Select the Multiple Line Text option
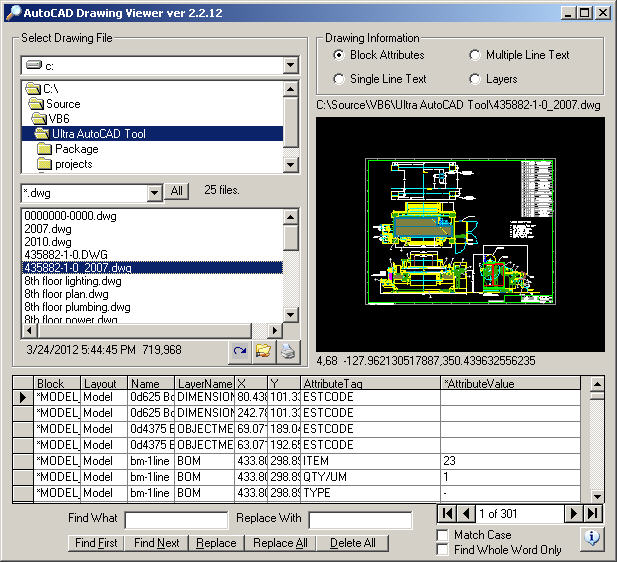 (475, 55)
